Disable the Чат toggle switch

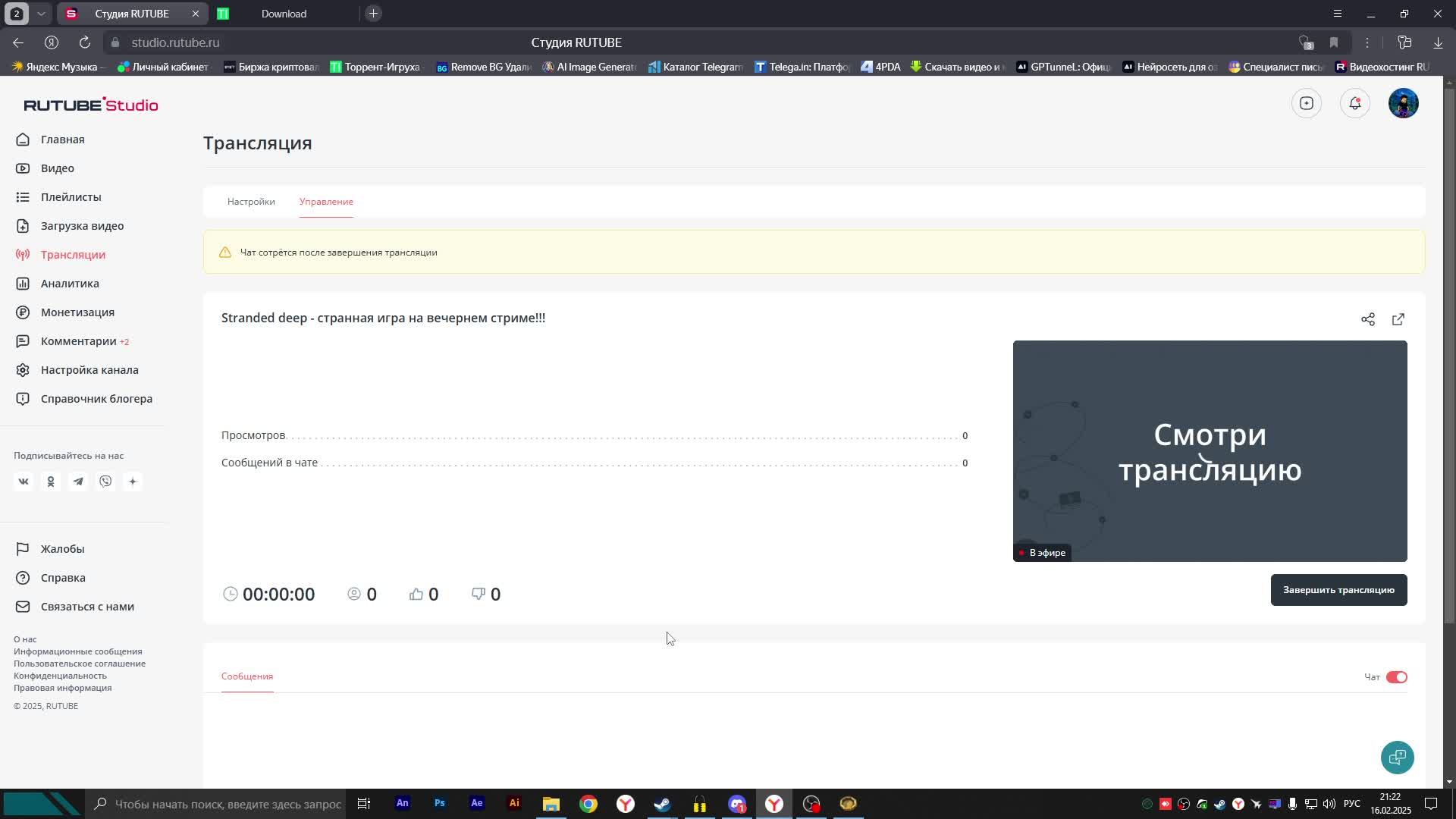(x=1396, y=677)
